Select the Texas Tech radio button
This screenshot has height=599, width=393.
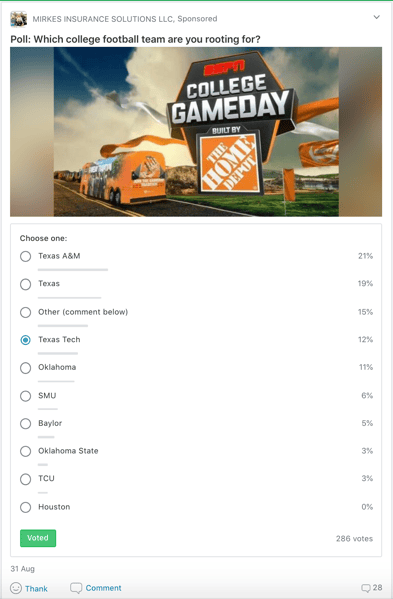(x=26, y=340)
